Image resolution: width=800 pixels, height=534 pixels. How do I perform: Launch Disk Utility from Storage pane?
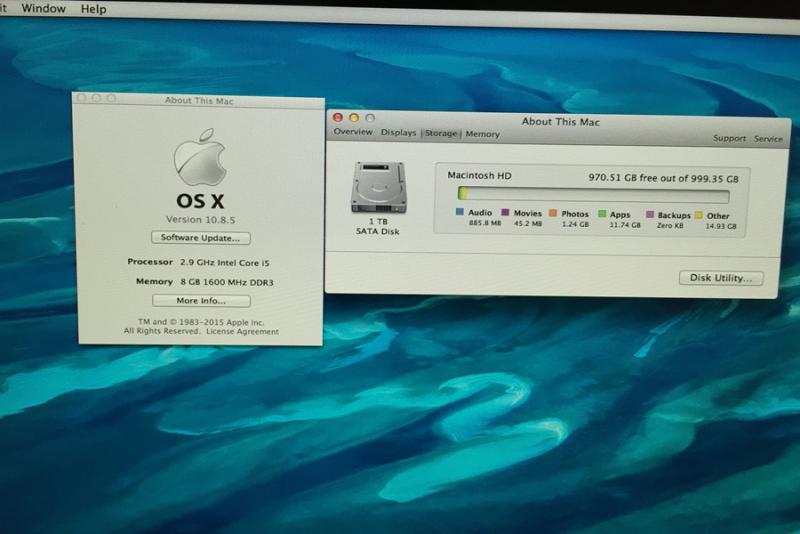pos(721,278)
